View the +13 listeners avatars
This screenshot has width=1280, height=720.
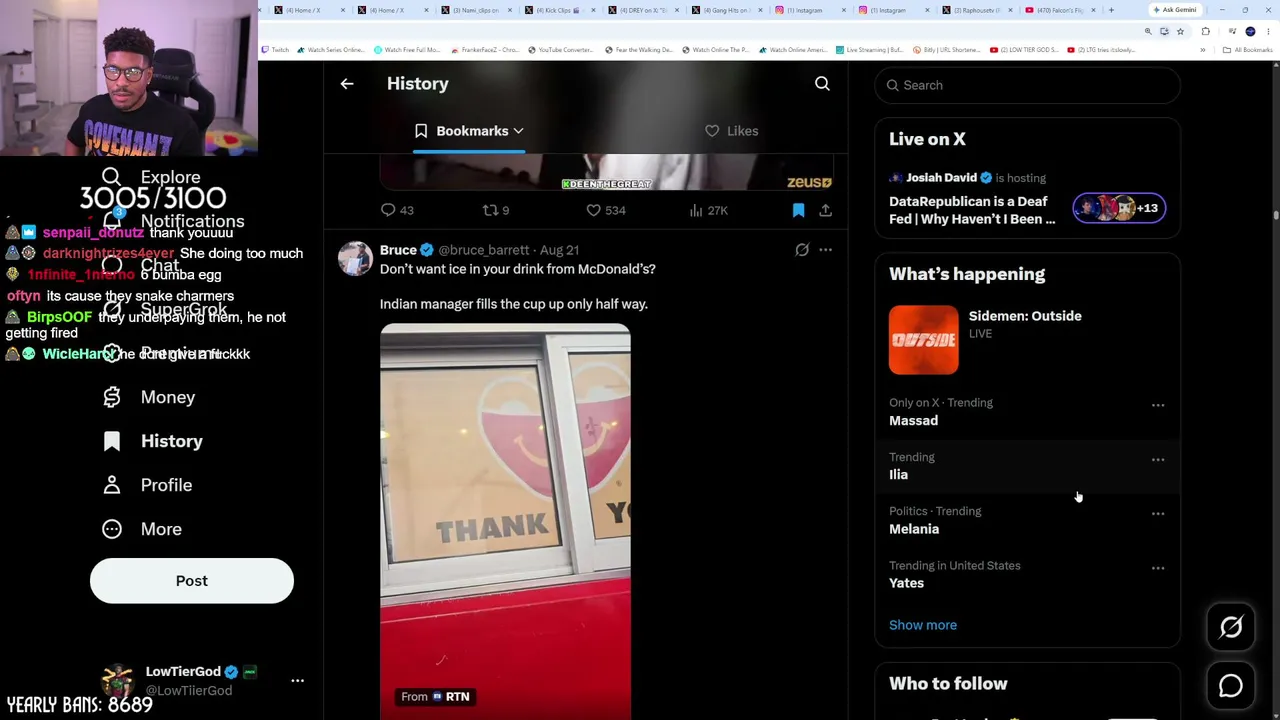click(x=1119, y=208)
